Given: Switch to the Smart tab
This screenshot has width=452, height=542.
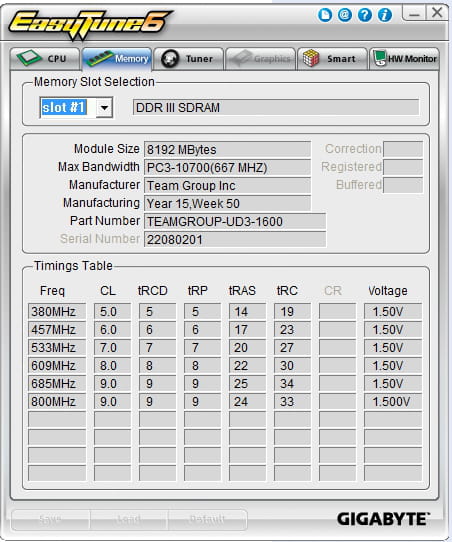Looking at the screenshot, I should coord(332,59).
